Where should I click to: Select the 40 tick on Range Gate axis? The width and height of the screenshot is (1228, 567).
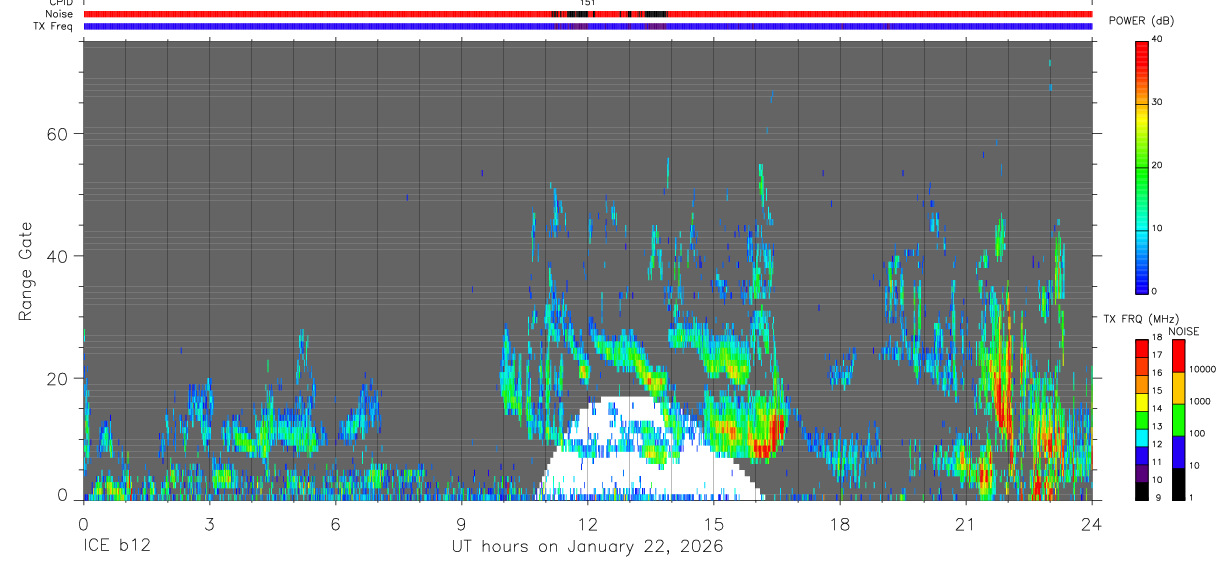(x=59, y=256)
